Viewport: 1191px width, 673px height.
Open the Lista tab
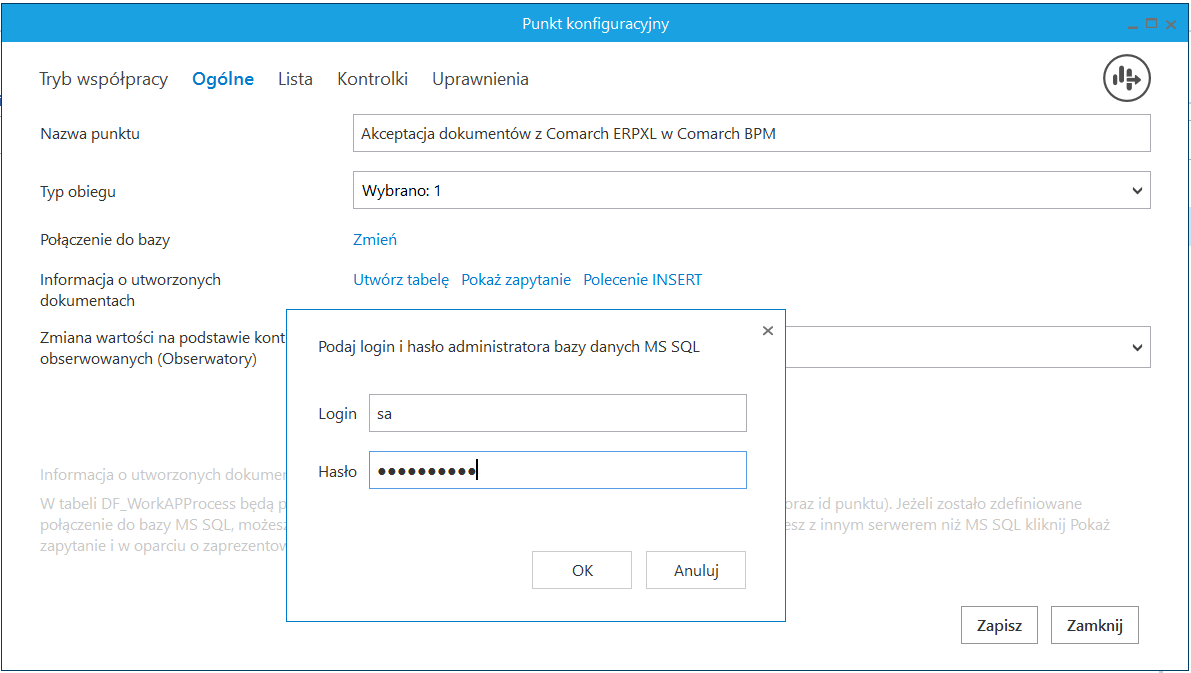pos(295,79)
